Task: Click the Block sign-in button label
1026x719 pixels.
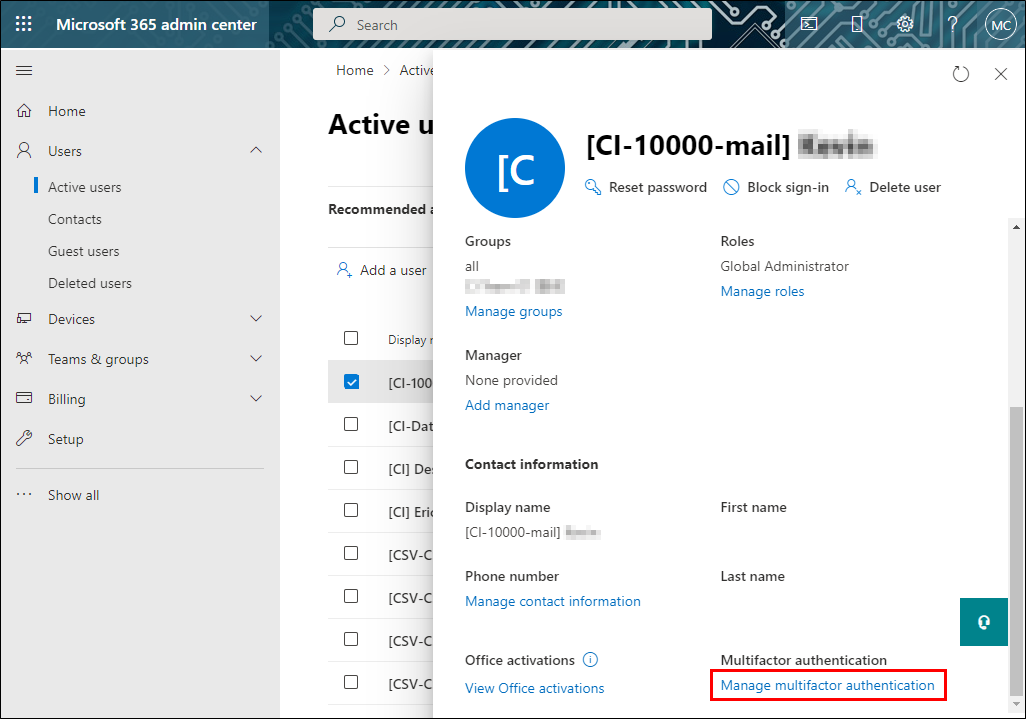Action: [x=788, y=187]
